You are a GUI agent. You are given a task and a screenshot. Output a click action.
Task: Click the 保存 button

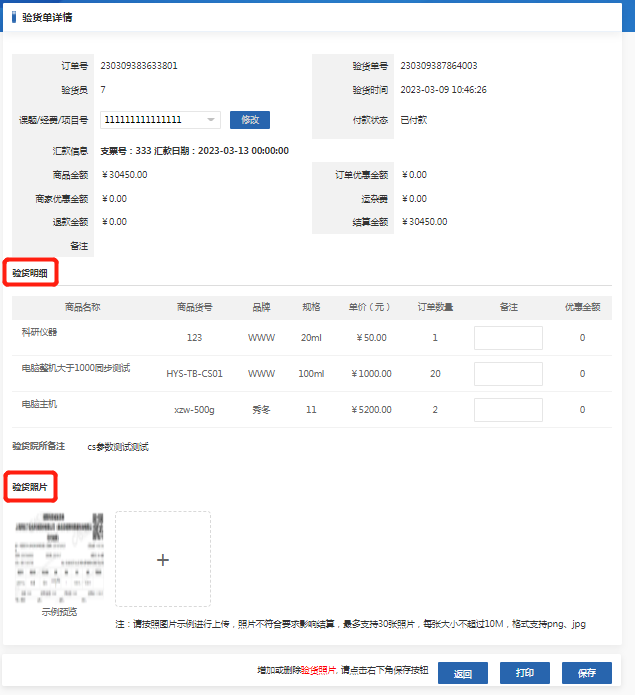click(x=586, y=673)
